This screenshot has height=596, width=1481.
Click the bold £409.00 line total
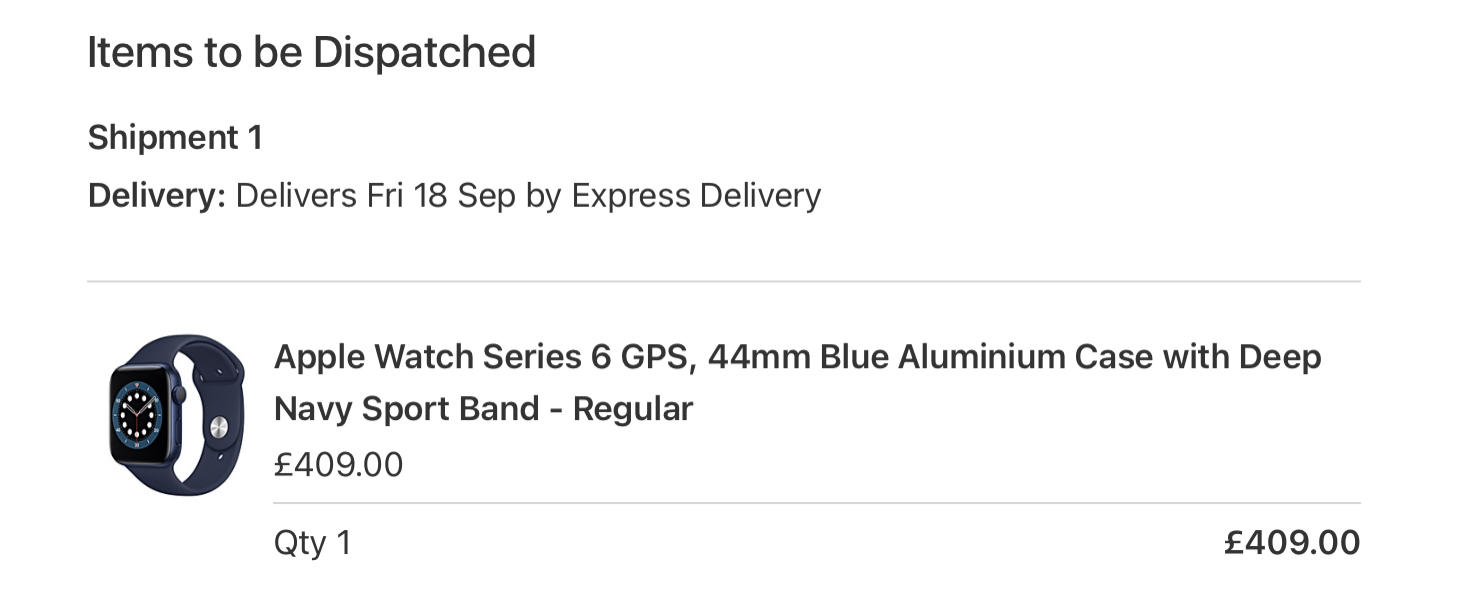click(1292, 543)
